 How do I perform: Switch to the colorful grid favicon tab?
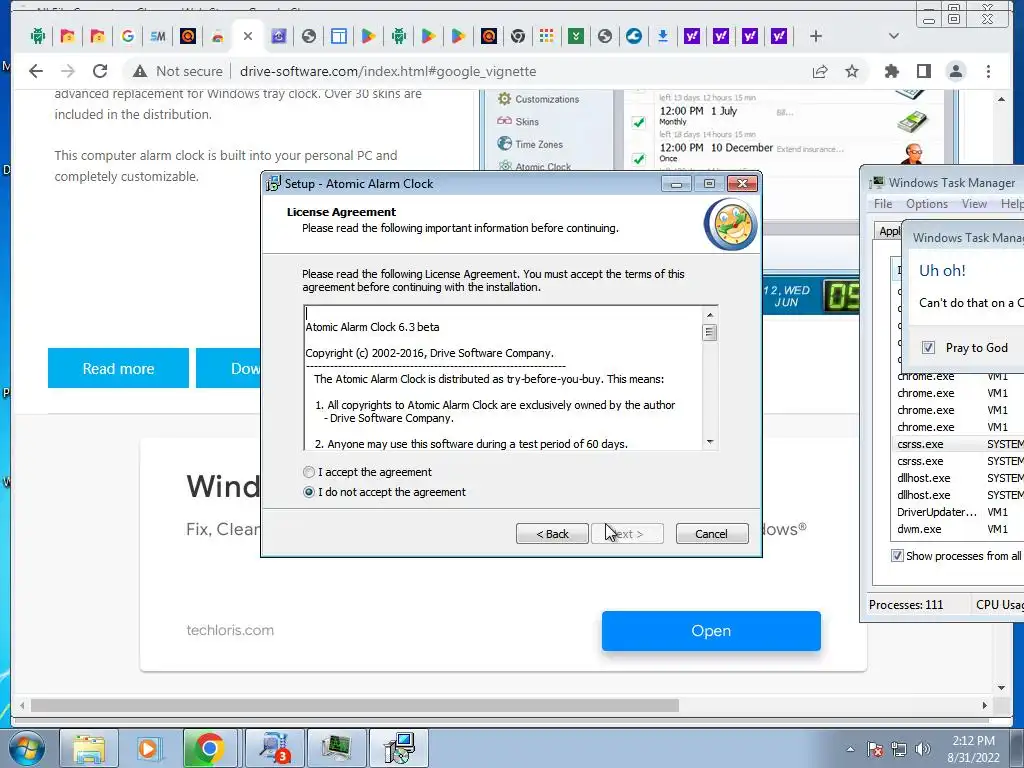point(547,37)
